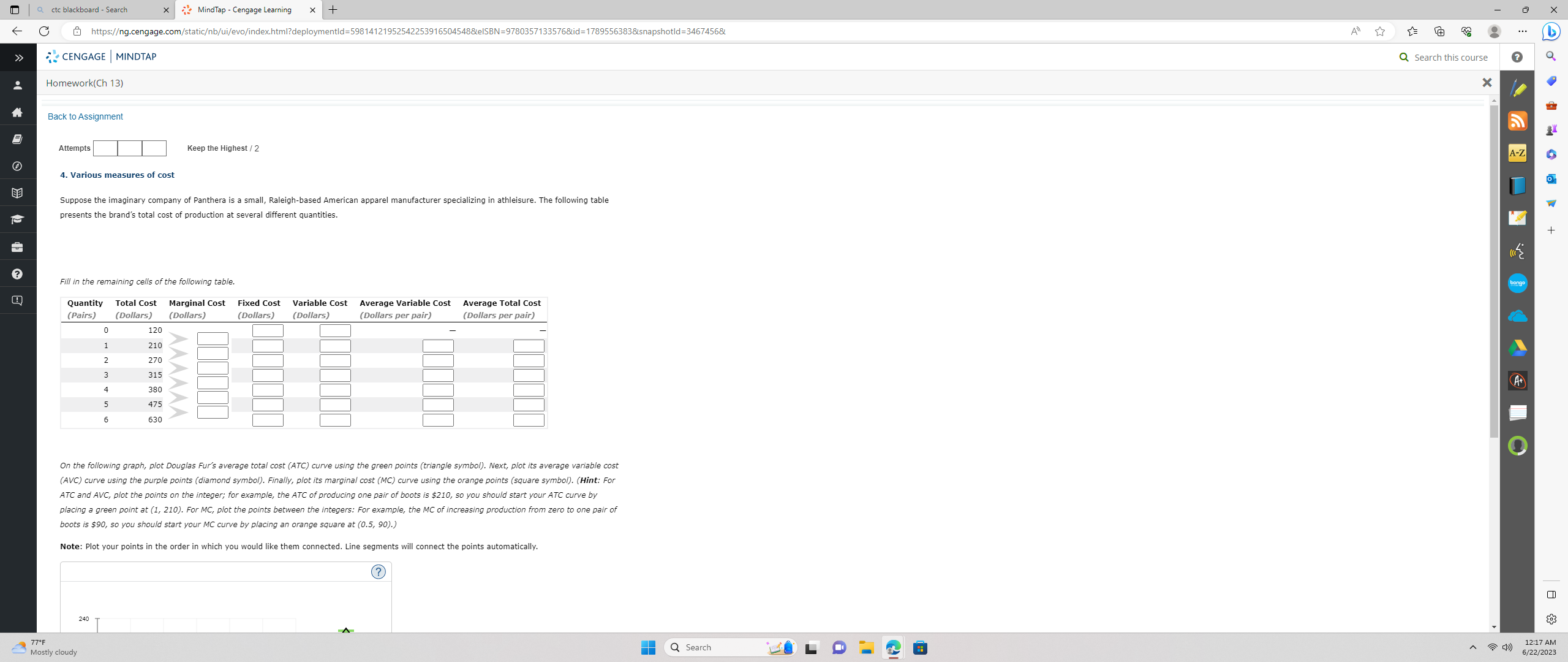Image resolution: width=1568 pixels, height=662 pixels.
Task: Click the graph help question mark icon
Action: pyautogui.click(x=379, y=572)
